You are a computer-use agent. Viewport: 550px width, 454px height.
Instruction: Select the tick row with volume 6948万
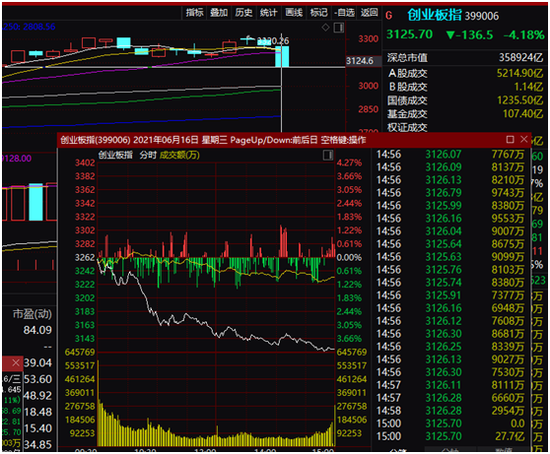pos(450,308)
